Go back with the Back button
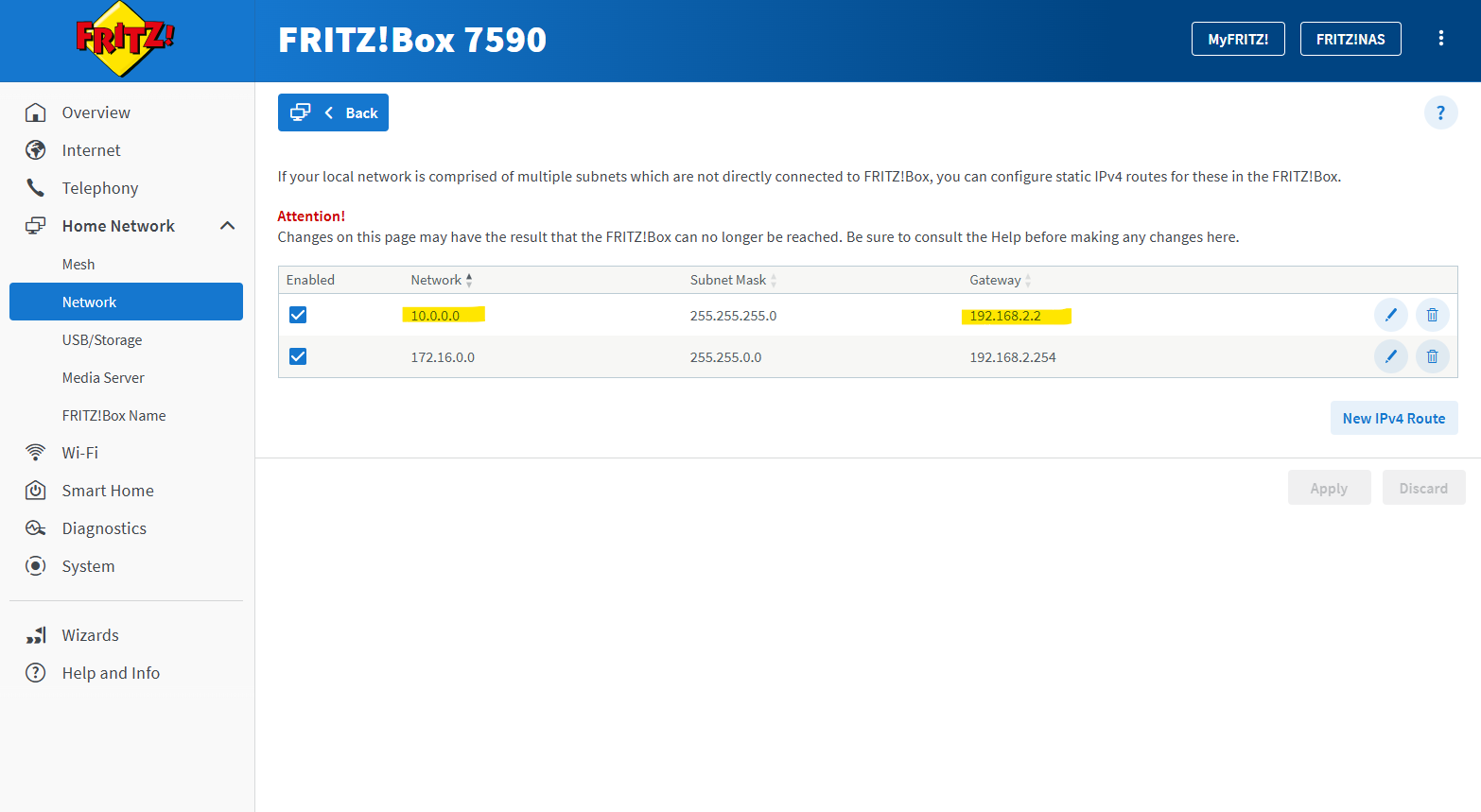This screenshot has height=812, width=1481. coord(333,112)
